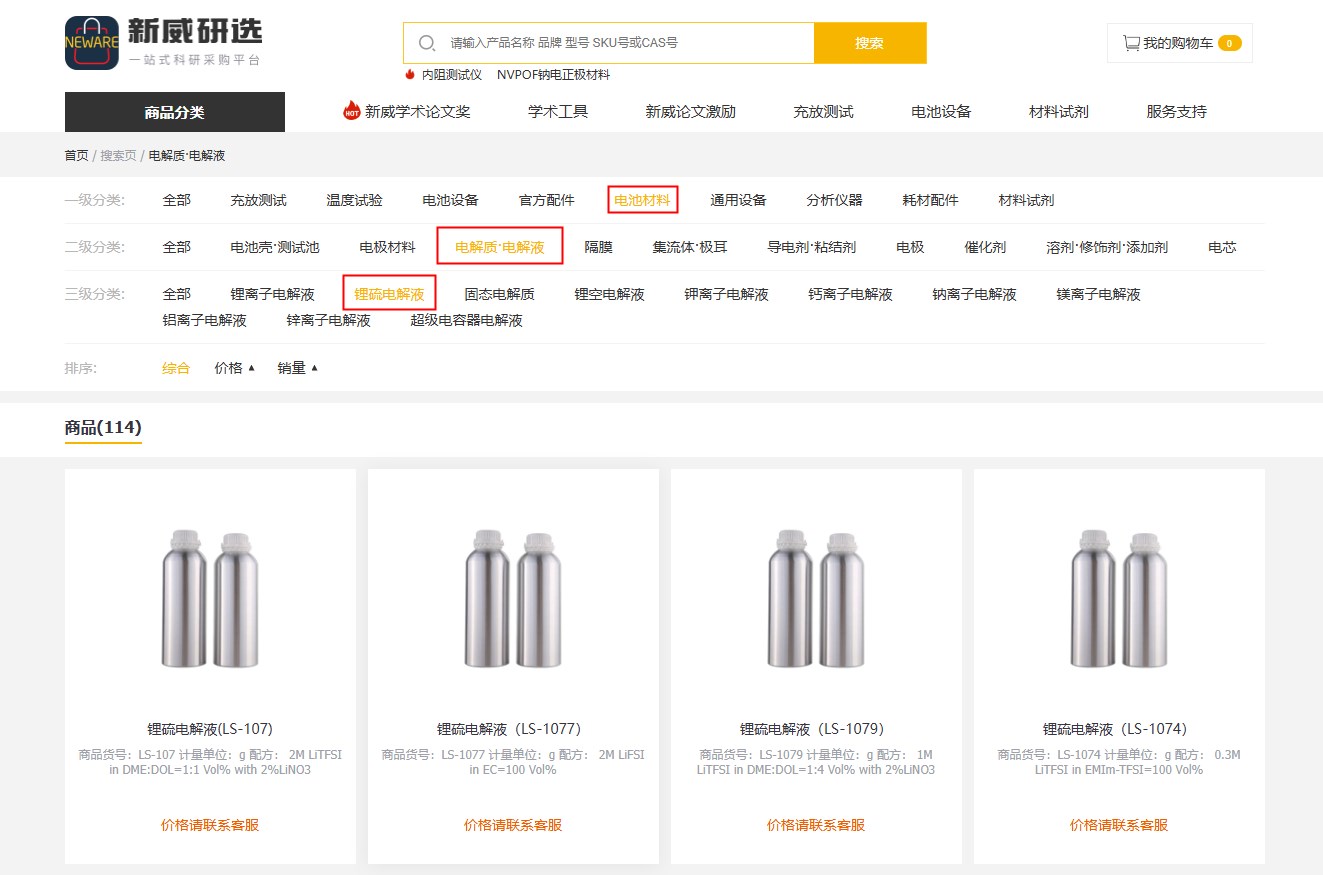The image size is (1323, 875).
Task: Select 溶剂·修饰剂·添加剂 category
Action: (x=1107, y=247)
